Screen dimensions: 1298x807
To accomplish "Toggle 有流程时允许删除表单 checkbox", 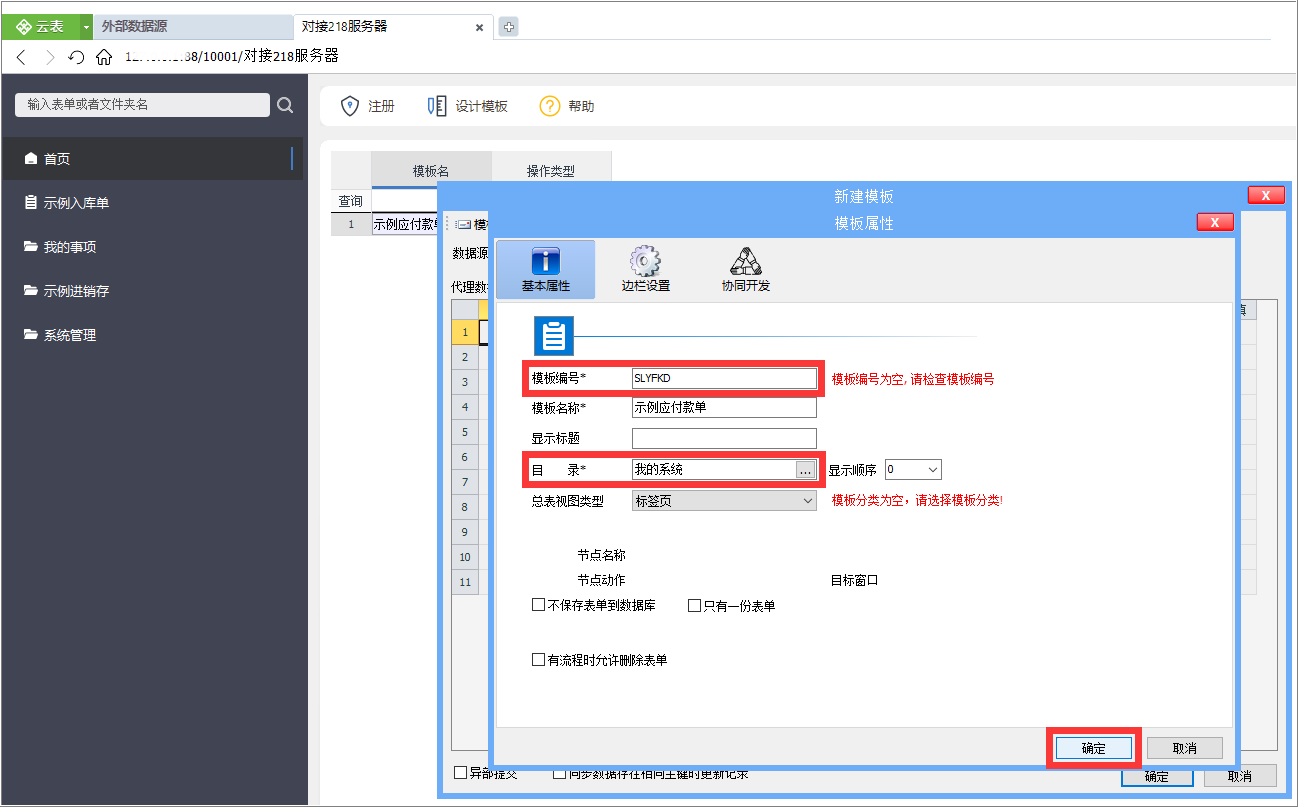I will tap(539, 660).
